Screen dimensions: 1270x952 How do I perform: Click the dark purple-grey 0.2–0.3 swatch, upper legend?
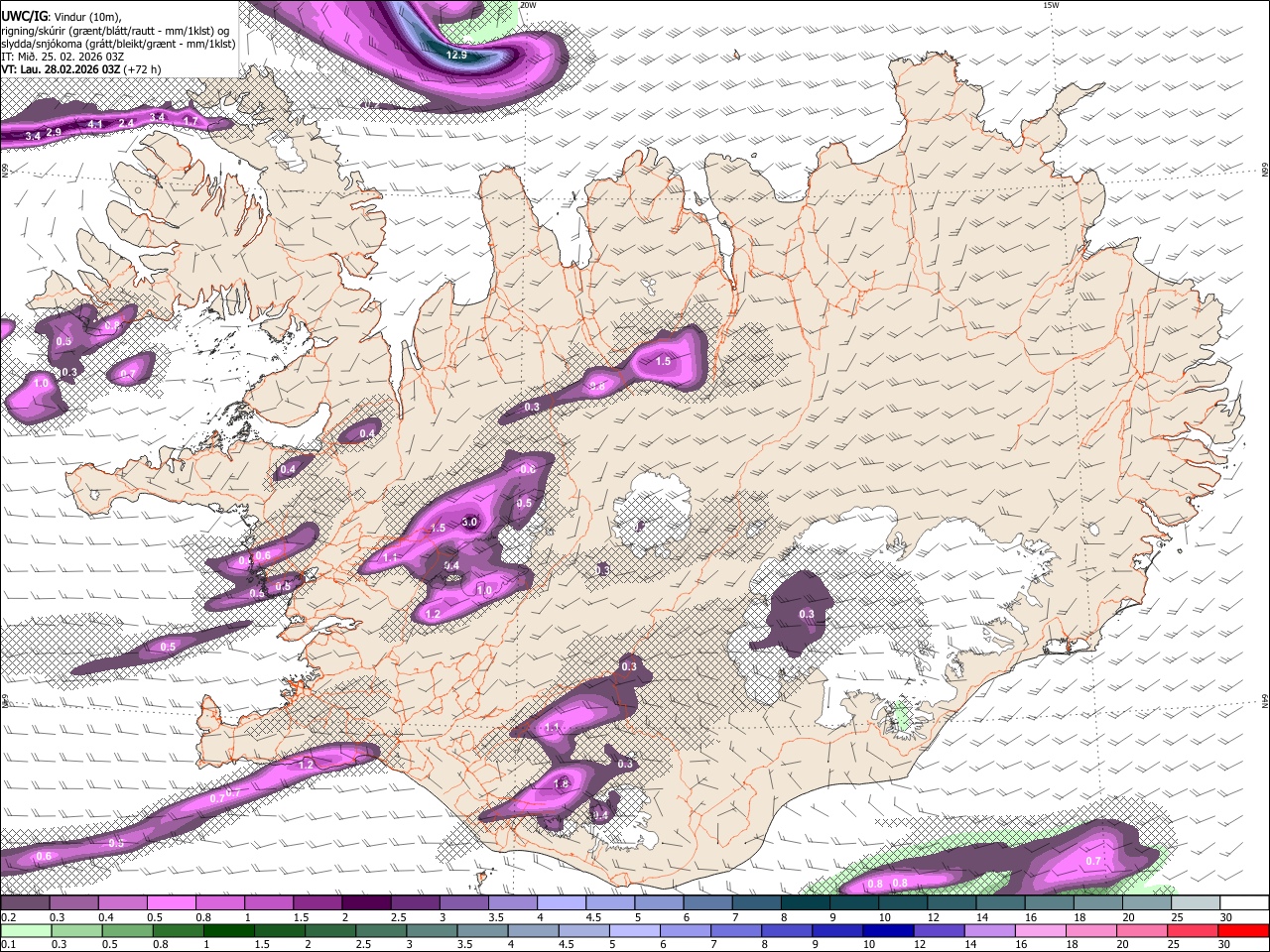(x=25, y=902)
